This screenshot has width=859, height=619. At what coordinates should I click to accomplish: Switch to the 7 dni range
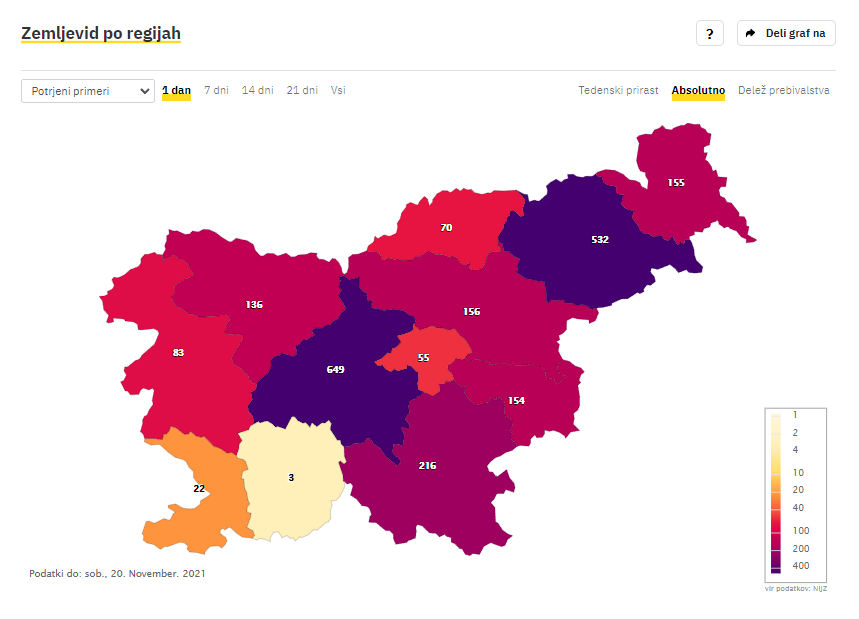point(216,90)
